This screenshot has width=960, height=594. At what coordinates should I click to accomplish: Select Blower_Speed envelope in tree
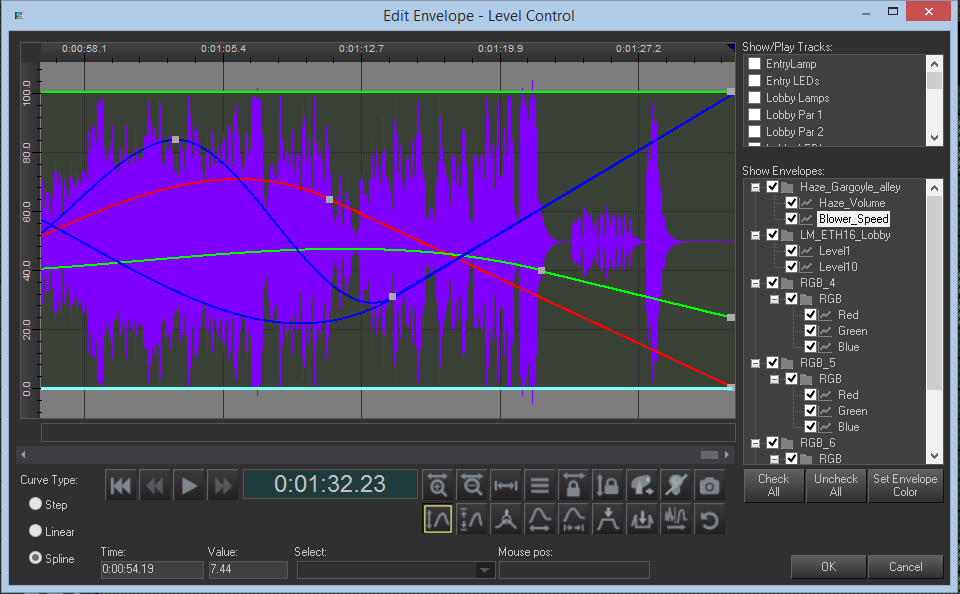pyautogui.click(x=853, y=219)
